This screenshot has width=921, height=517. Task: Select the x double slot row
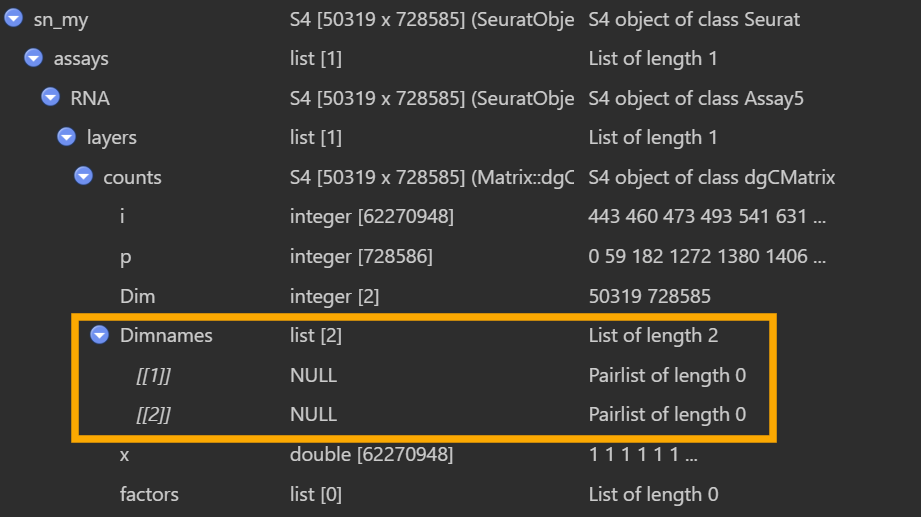[x=124, y=454]
